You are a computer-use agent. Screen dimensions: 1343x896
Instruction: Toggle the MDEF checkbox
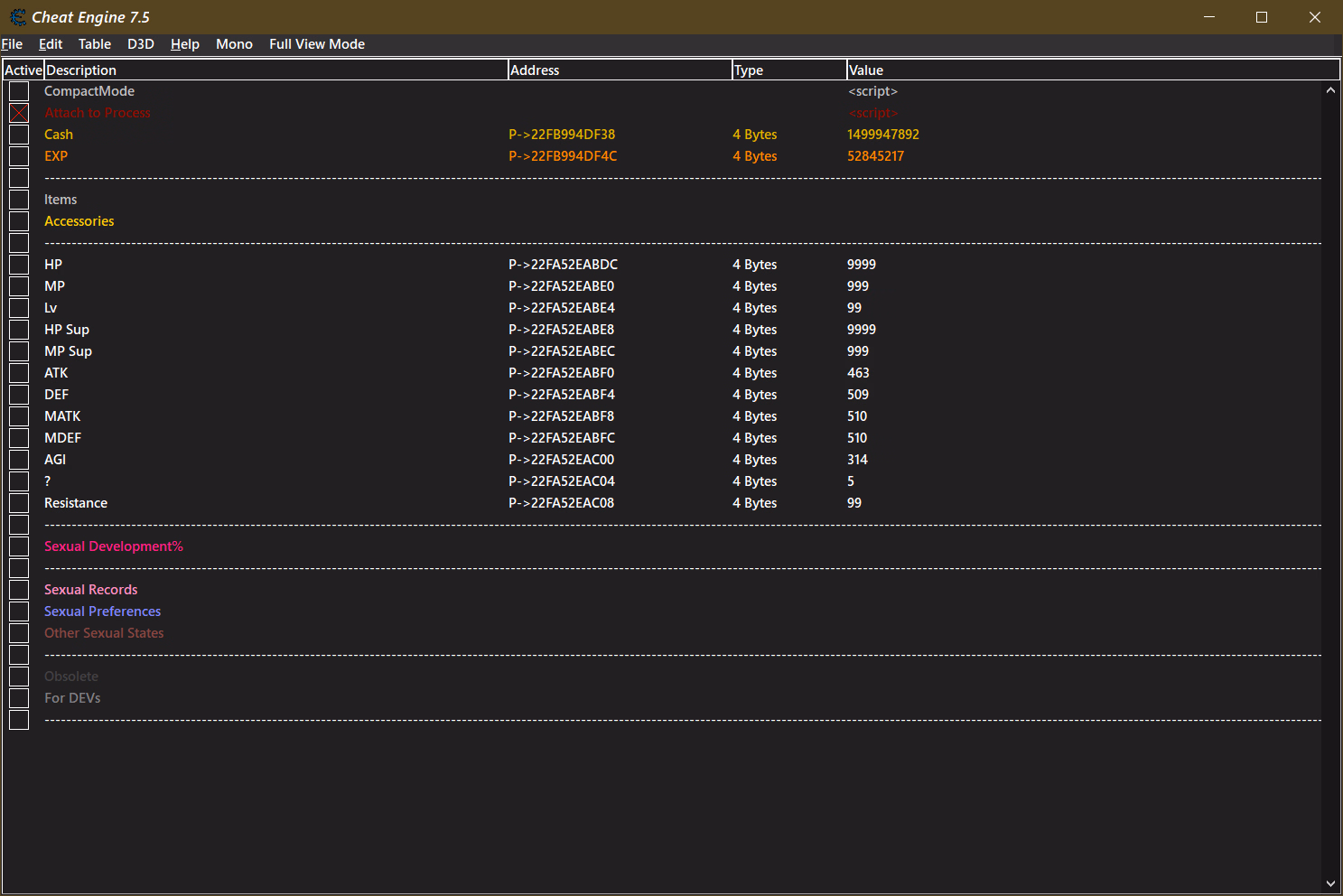19,438
